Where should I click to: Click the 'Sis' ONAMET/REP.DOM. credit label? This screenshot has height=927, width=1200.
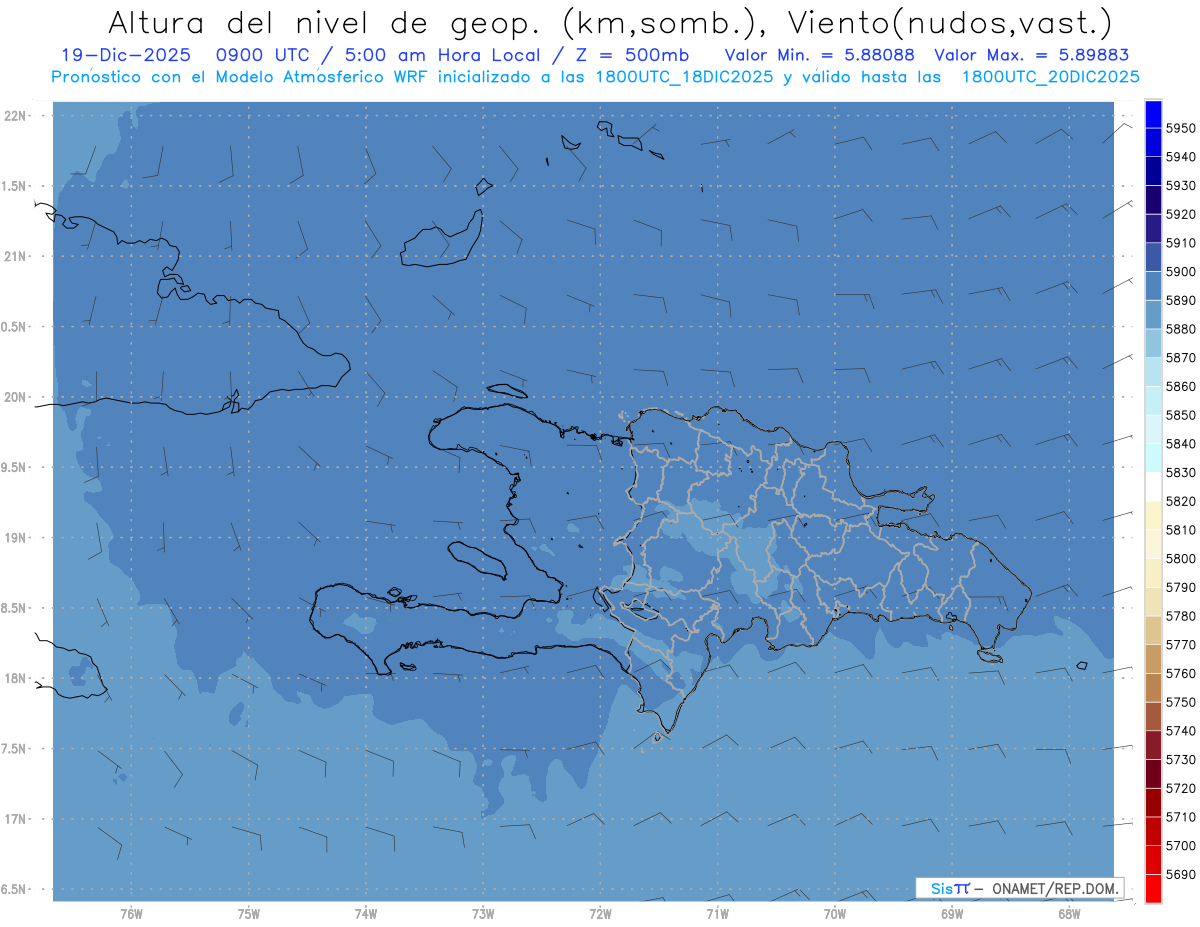coord(1020,888)
